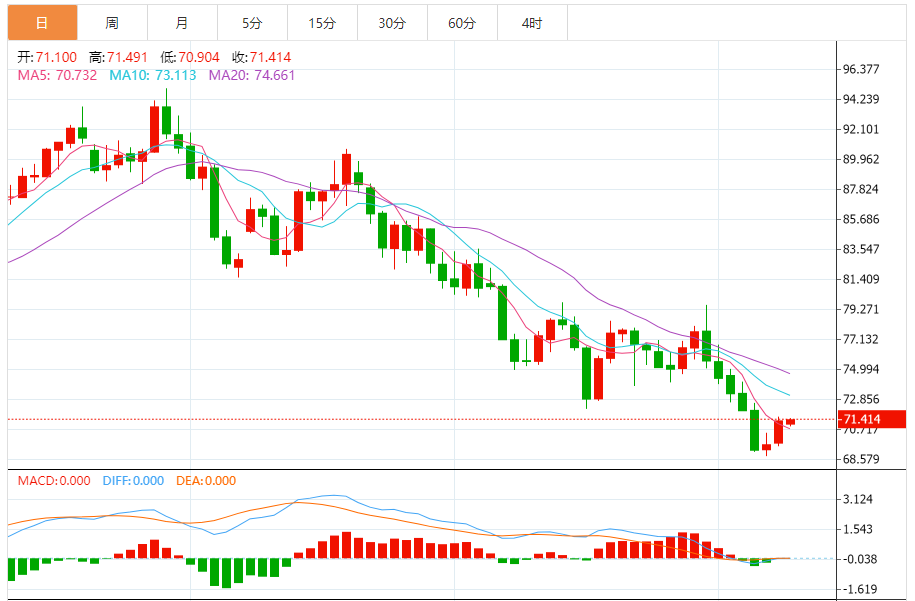Open the 60分 timeframe tab
This screenshot has height=601, width=915.
coord(462,23)
